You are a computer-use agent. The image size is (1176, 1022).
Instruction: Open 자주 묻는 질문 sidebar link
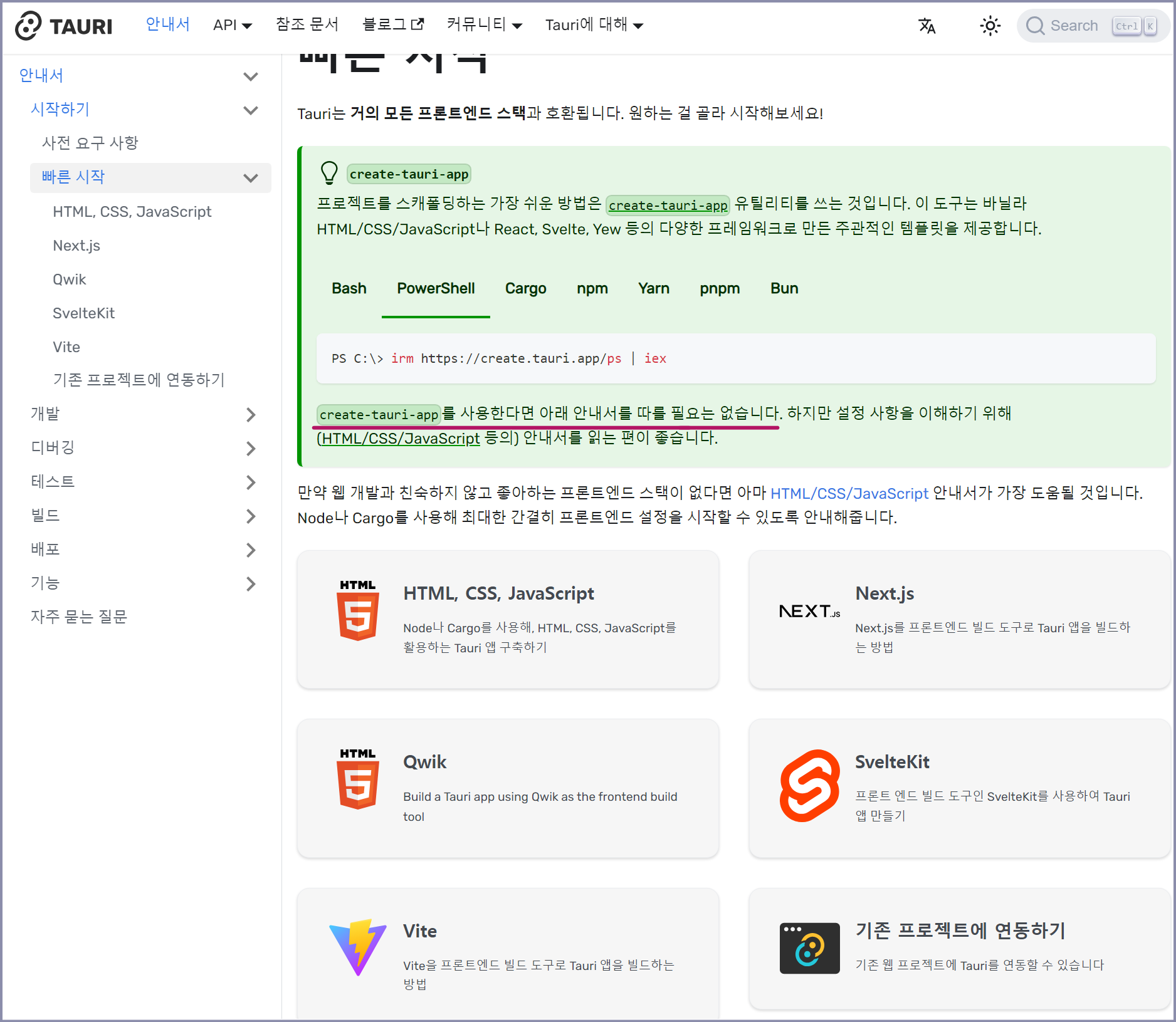[79, 617]
